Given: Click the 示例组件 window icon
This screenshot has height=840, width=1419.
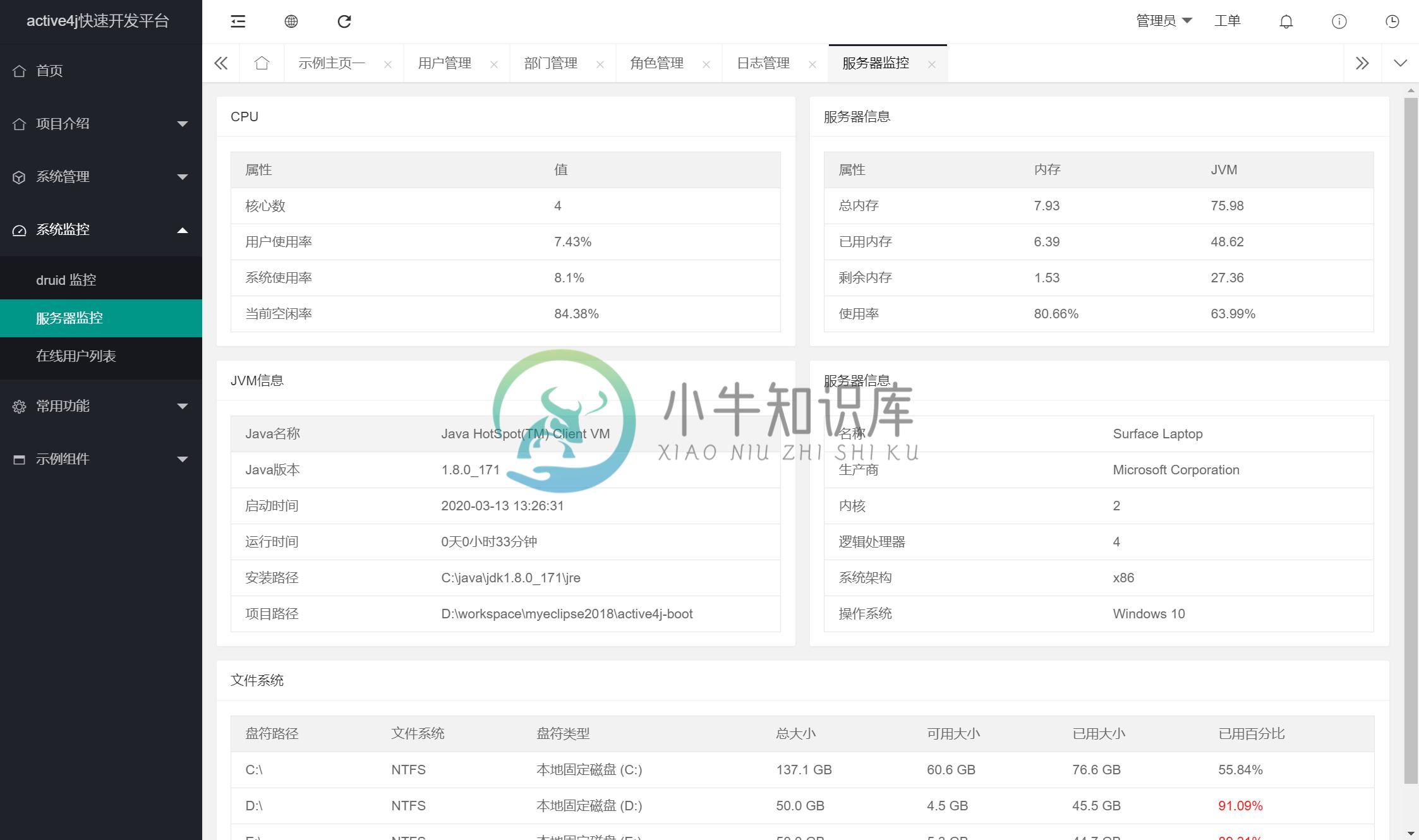Looking at the screenshot, I should coord(20,459).
